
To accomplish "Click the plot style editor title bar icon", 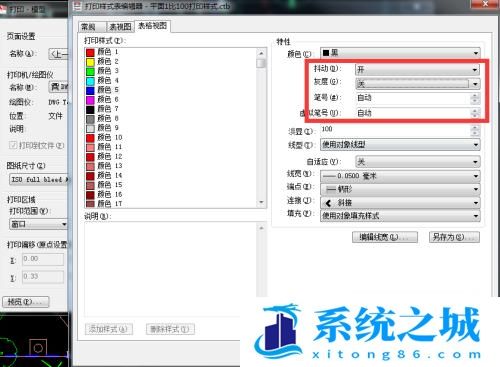I will [78, 6].
